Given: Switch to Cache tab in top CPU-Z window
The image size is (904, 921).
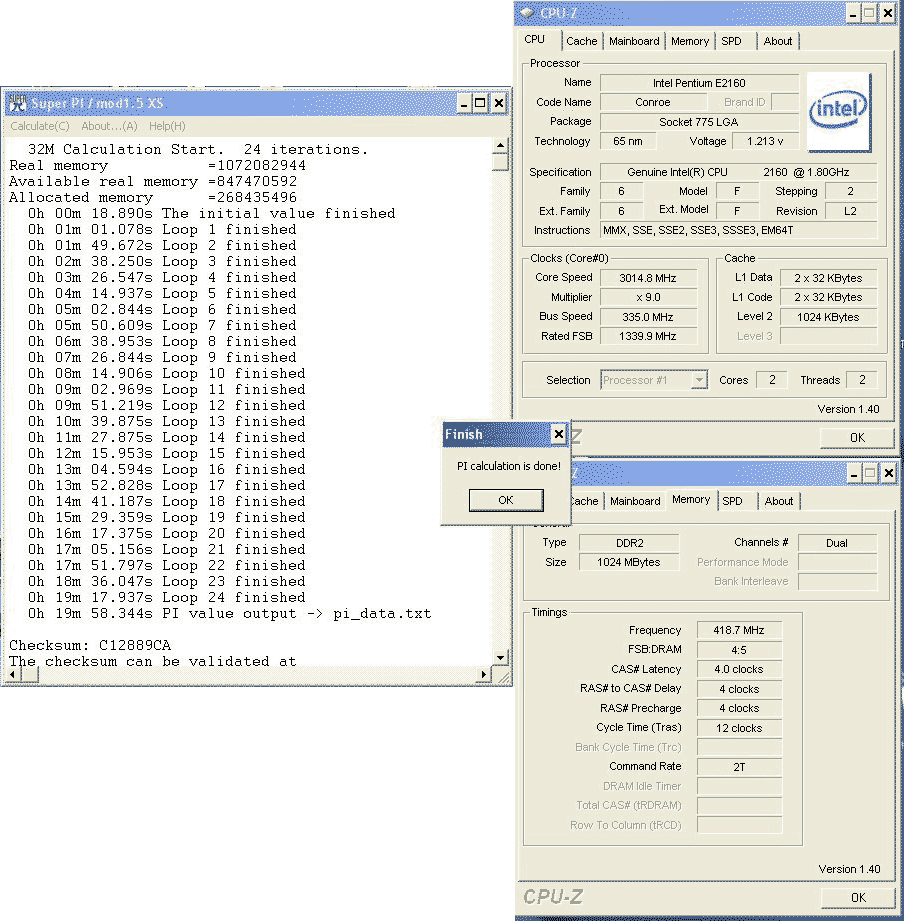Looking at the screenshot, I should (x=582, y=41).
